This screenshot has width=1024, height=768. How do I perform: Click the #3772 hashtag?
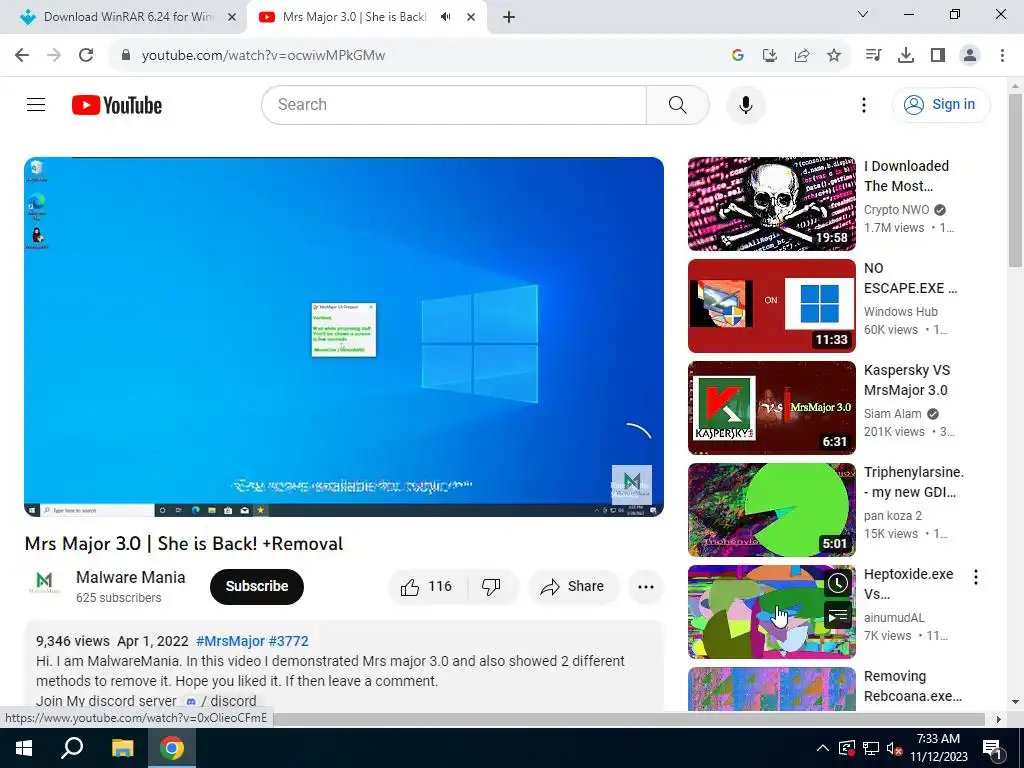point(288,641)
